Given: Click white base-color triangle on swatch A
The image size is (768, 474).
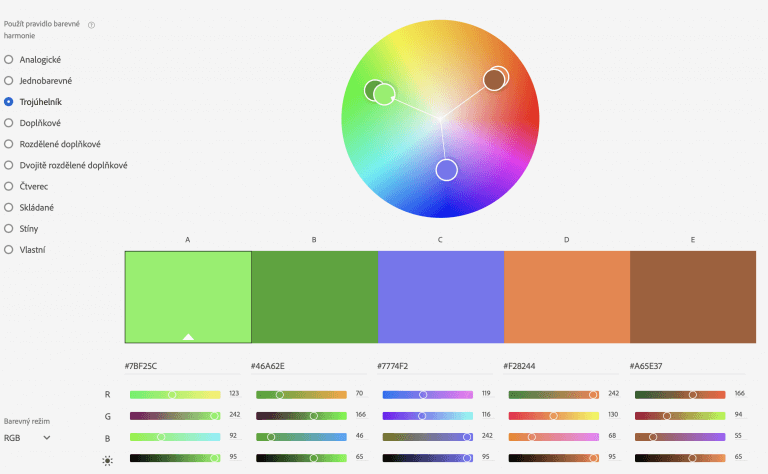Looking at the screenshot, I should (188, 336).
